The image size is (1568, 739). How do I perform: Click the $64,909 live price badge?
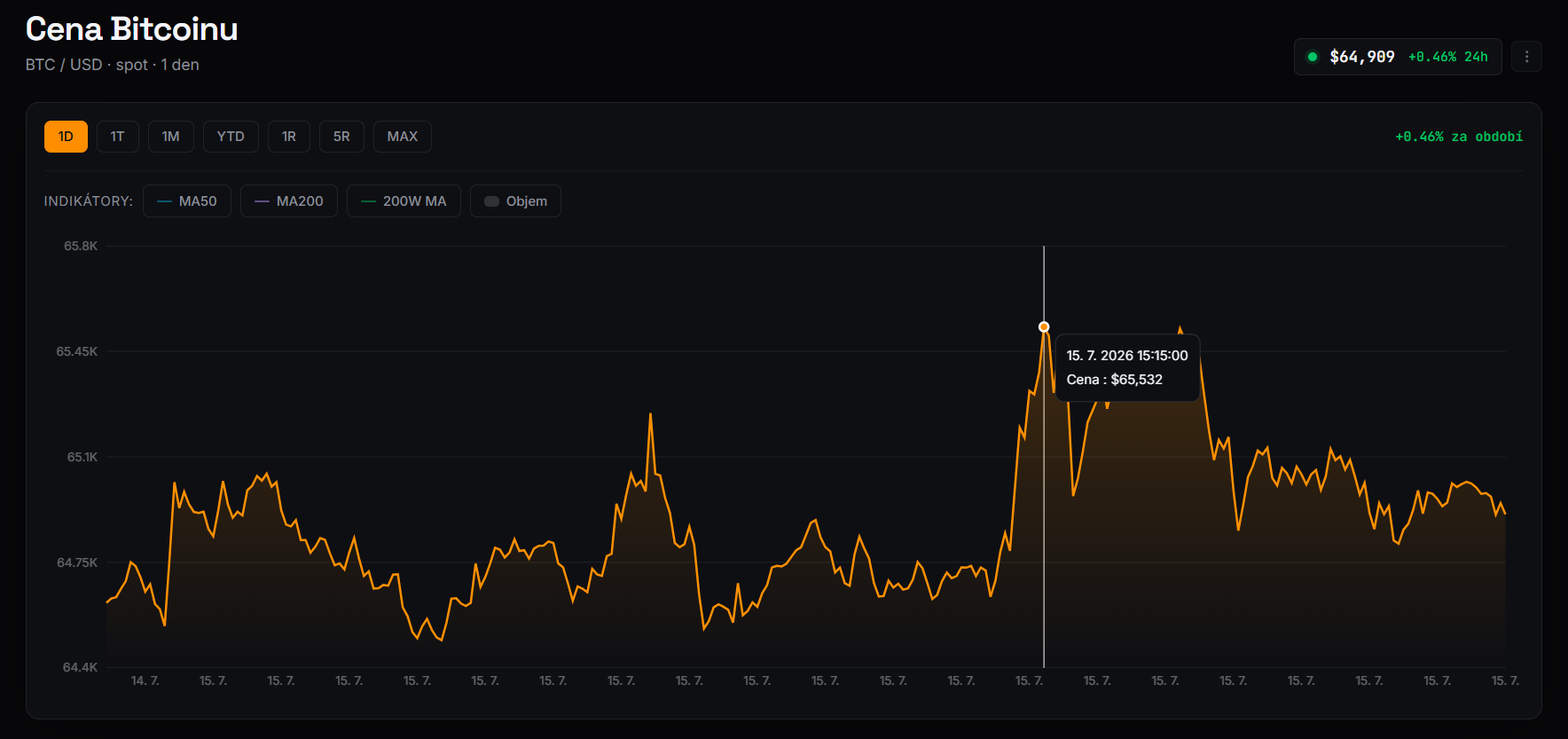click(1398, 57)
